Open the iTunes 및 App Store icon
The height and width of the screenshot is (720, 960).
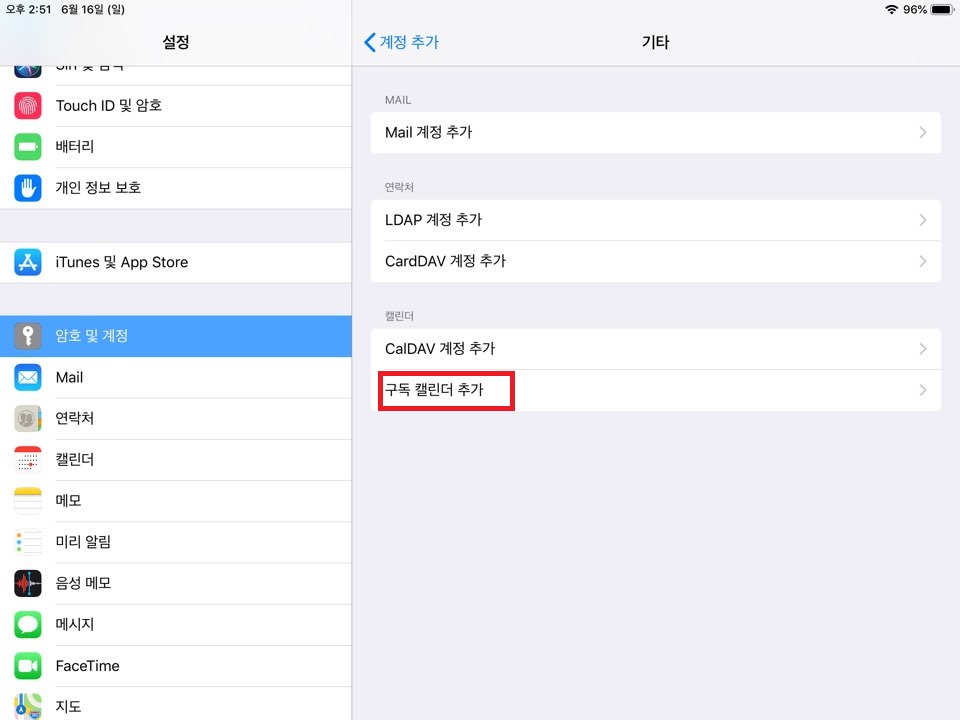(28, 262)
